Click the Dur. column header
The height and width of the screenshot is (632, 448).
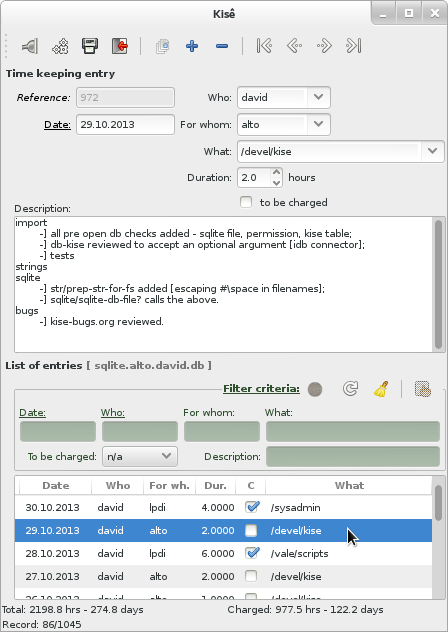pos(215,486)
